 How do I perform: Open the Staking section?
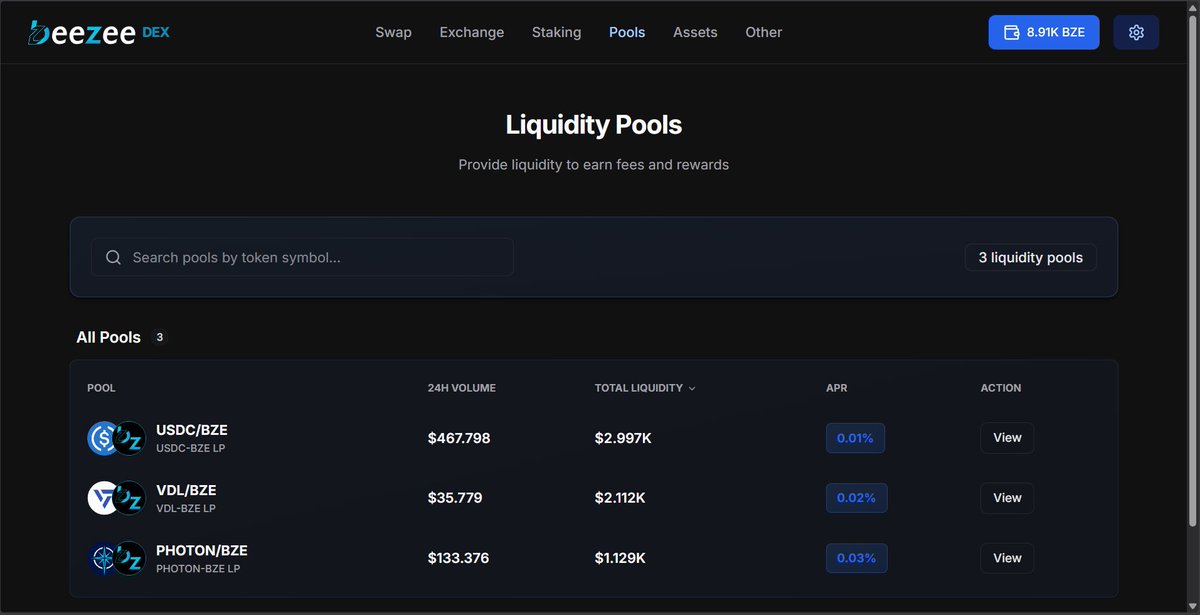coord(556,32)
